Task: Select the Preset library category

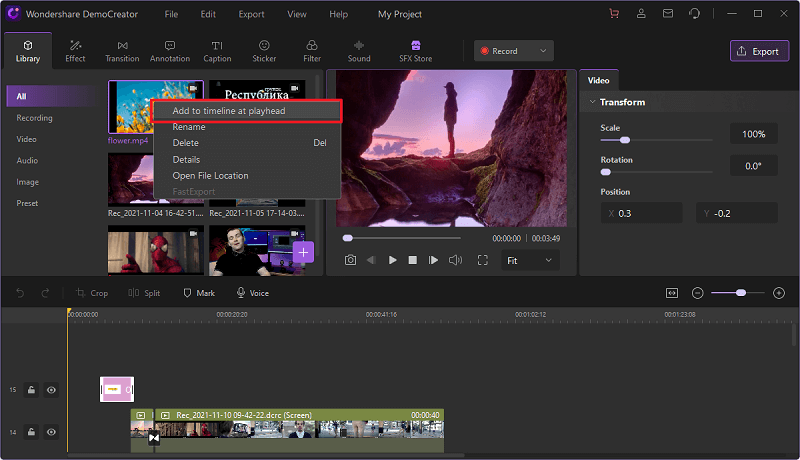Action: 27,203
